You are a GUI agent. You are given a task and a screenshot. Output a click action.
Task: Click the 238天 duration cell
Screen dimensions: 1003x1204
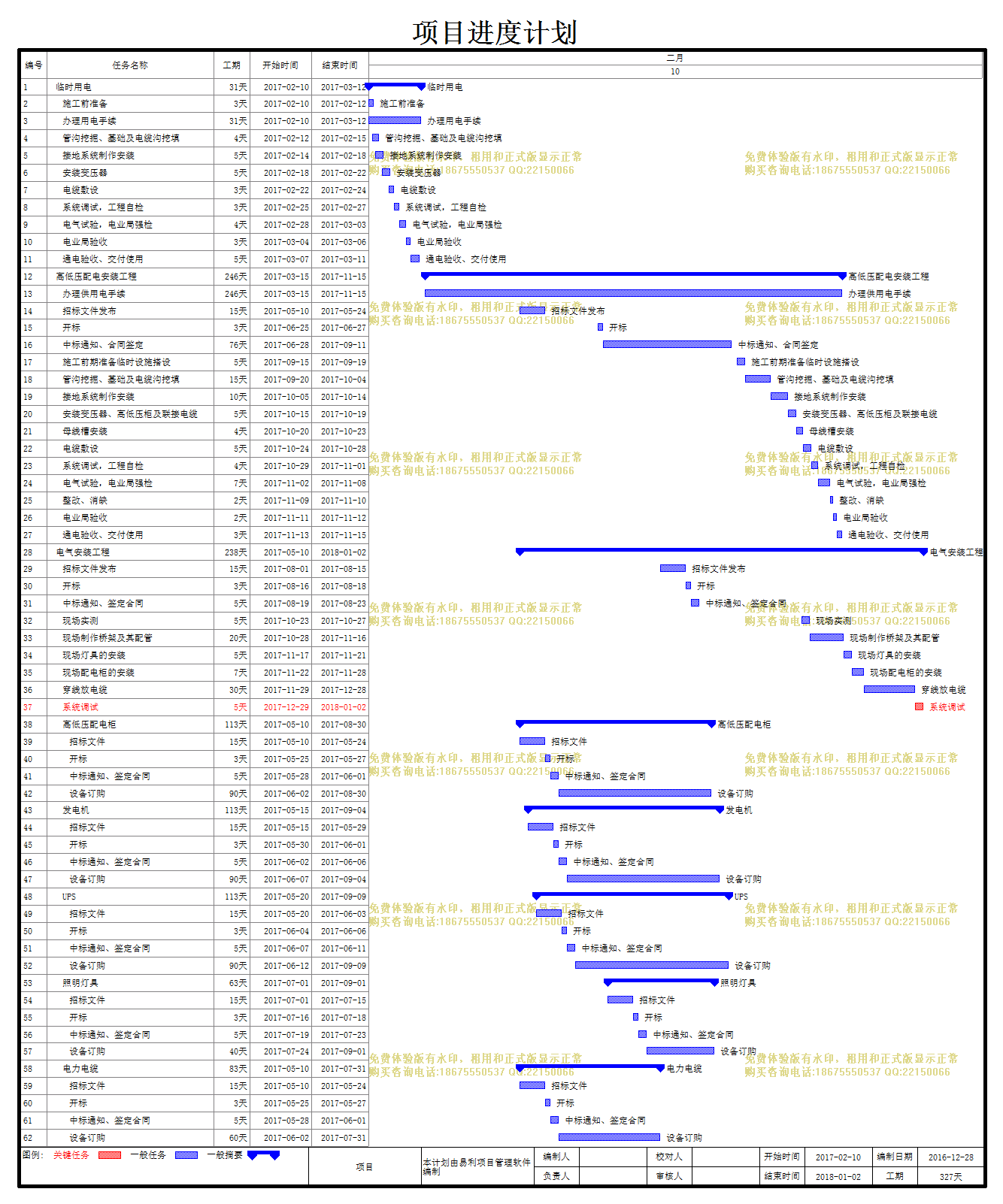tap(232, 552)
